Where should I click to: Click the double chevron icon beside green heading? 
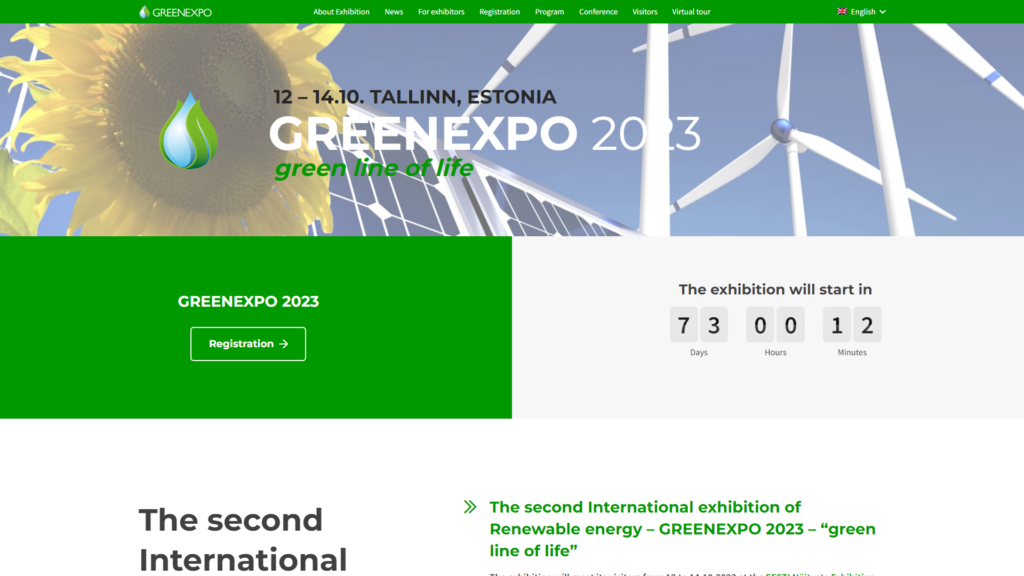point(470,507)
